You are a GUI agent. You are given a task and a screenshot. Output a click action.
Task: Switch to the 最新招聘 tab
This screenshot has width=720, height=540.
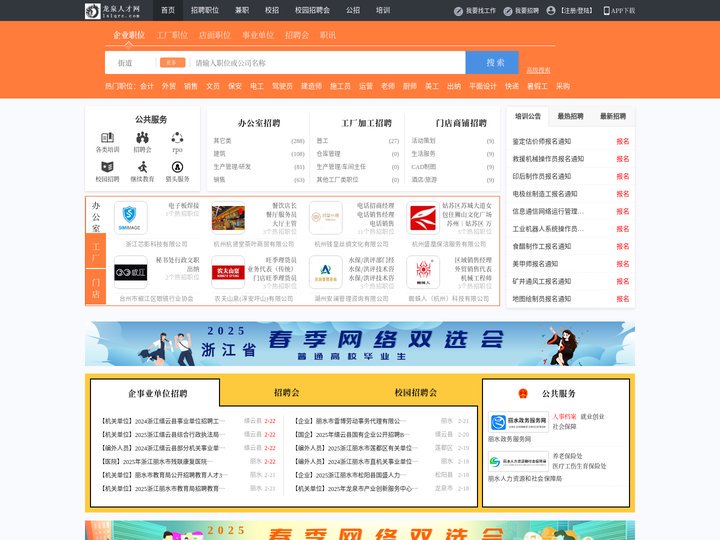click(613, 116)
